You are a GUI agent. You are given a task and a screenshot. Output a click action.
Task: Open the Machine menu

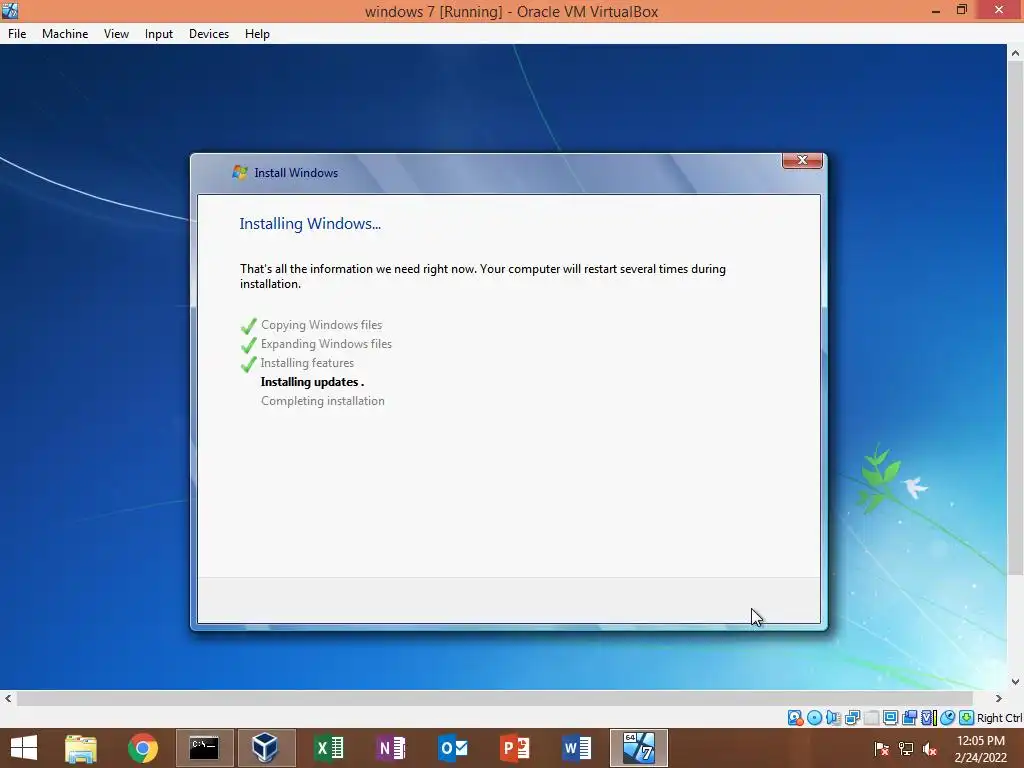click(x=65, y=34)
